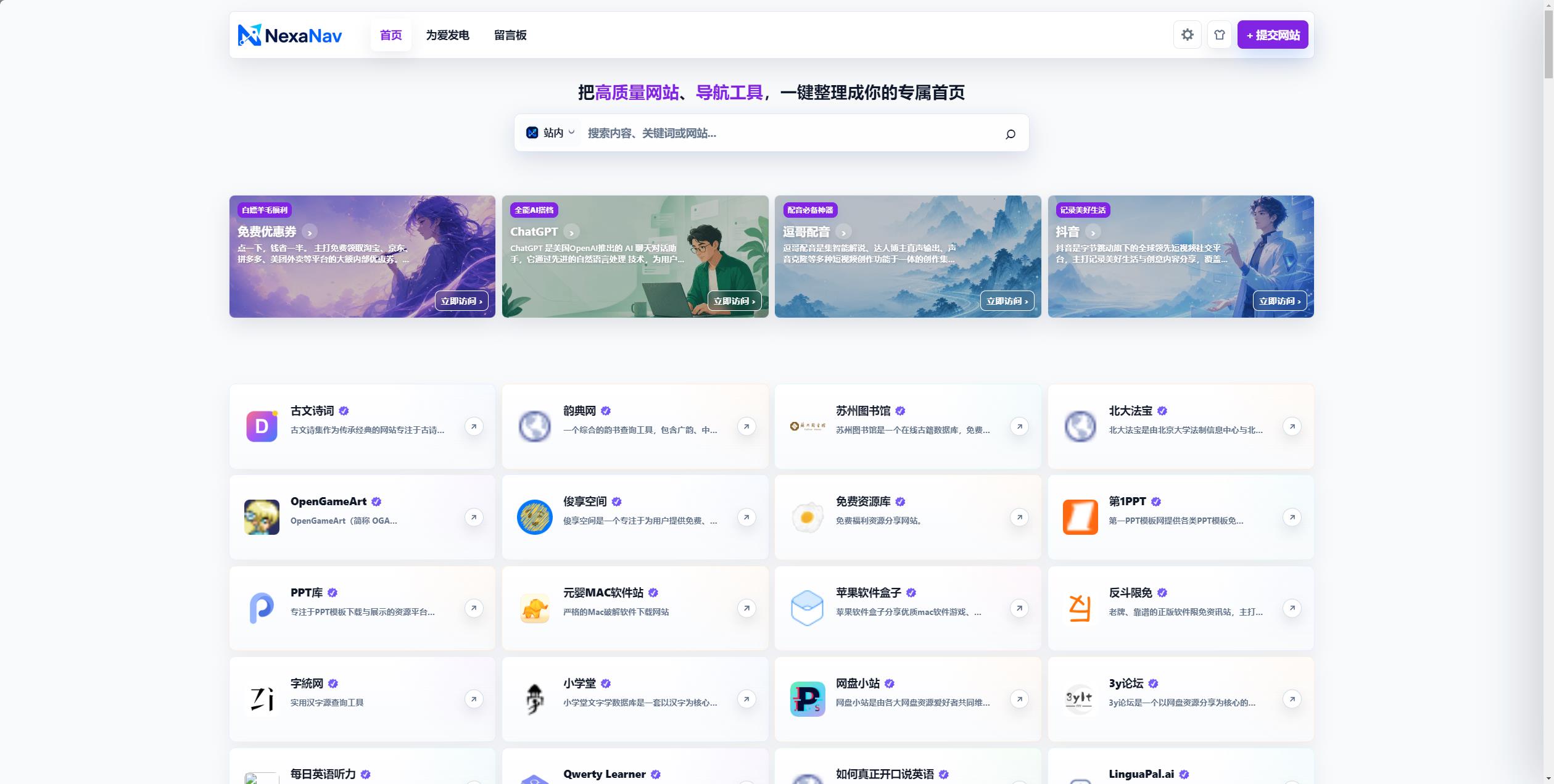
Task: Click the 记录美好生活 tag label
Action: pyautogui.click(x=1083, y=210)
